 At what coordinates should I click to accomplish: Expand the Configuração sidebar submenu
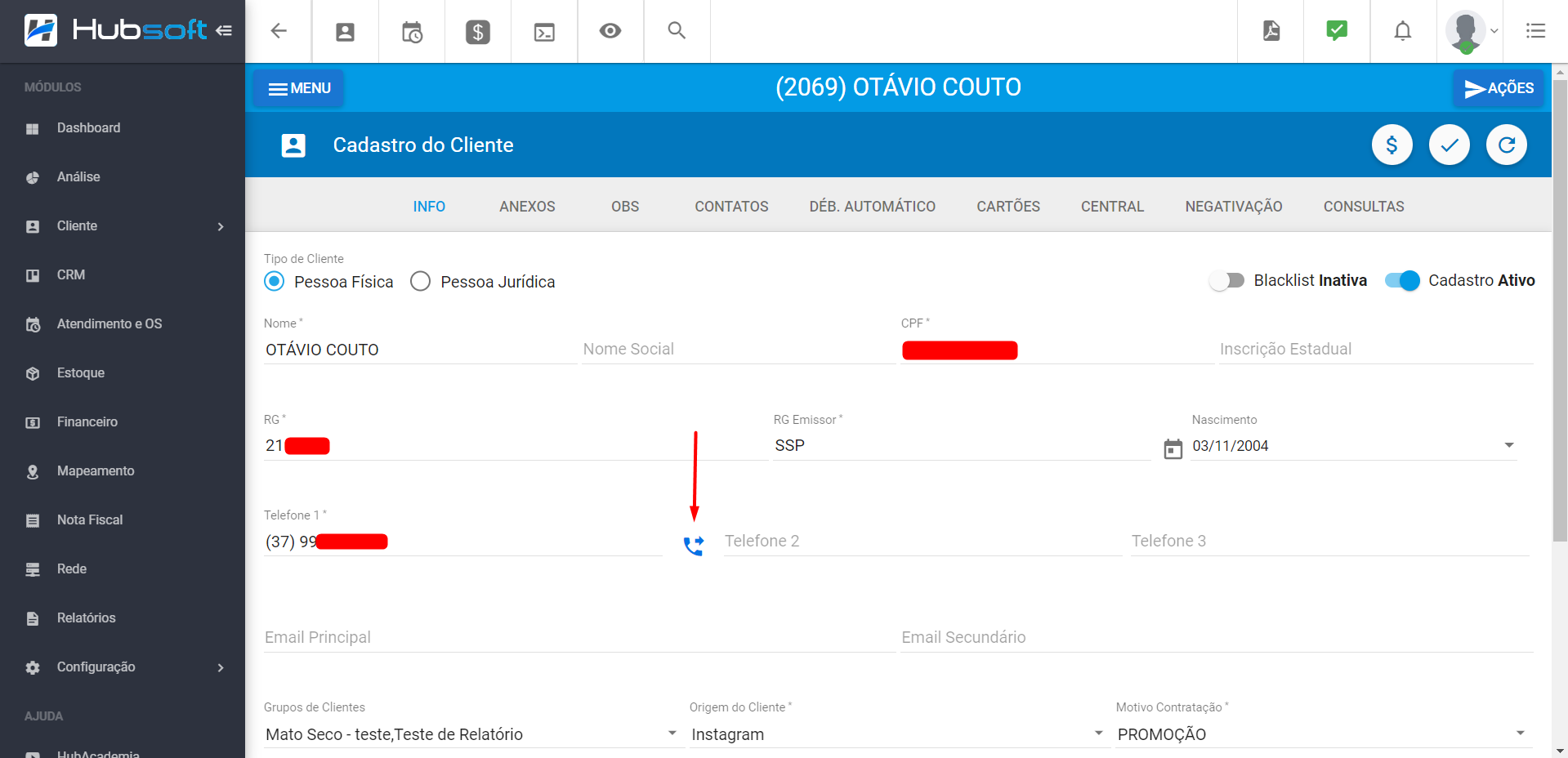pyautogui.click(x=221, y=667)
